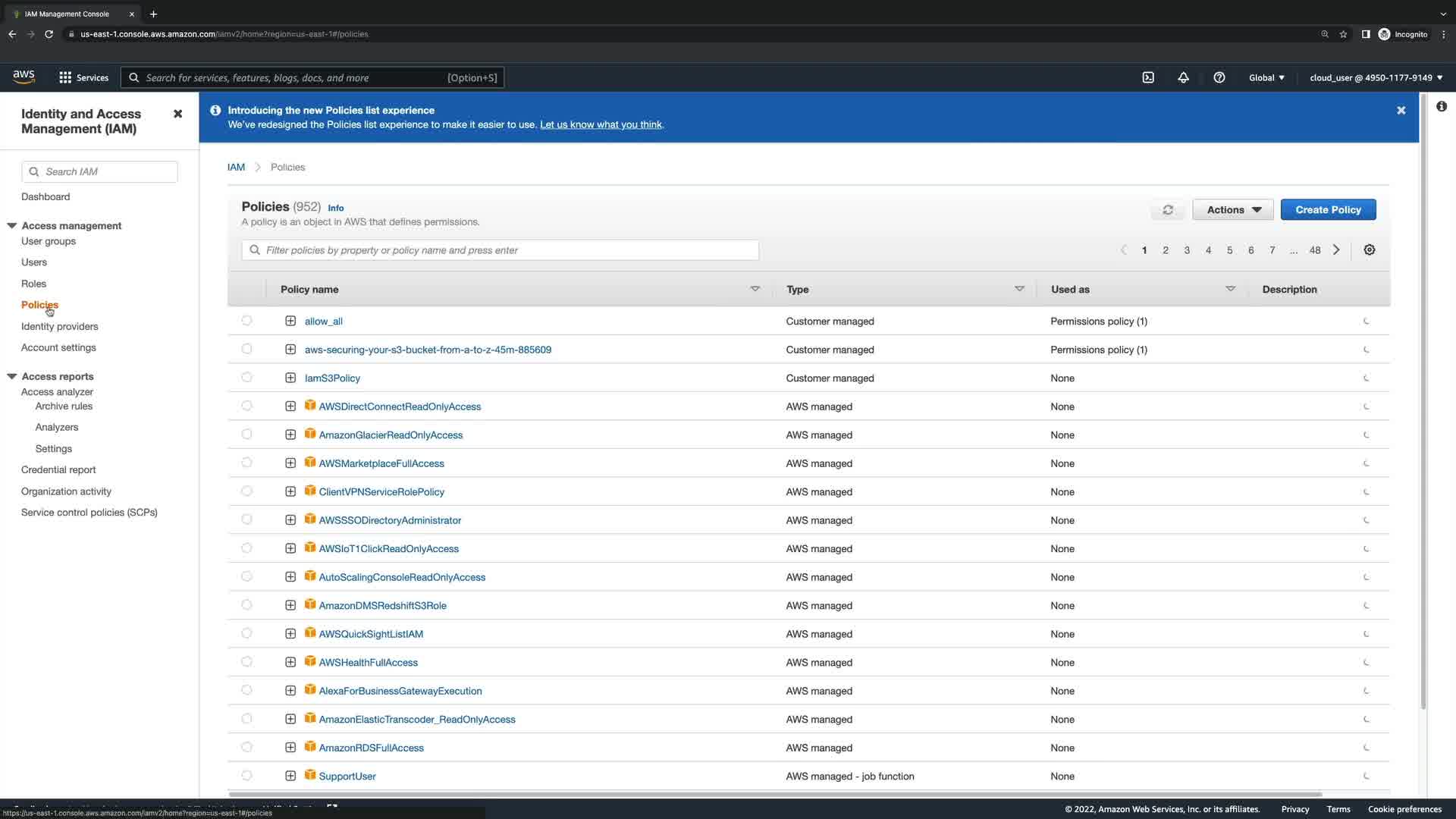Viewport: 1456px width, 819px height.
Task: Close the IAM sidebar panel
Action: [177, 114]
